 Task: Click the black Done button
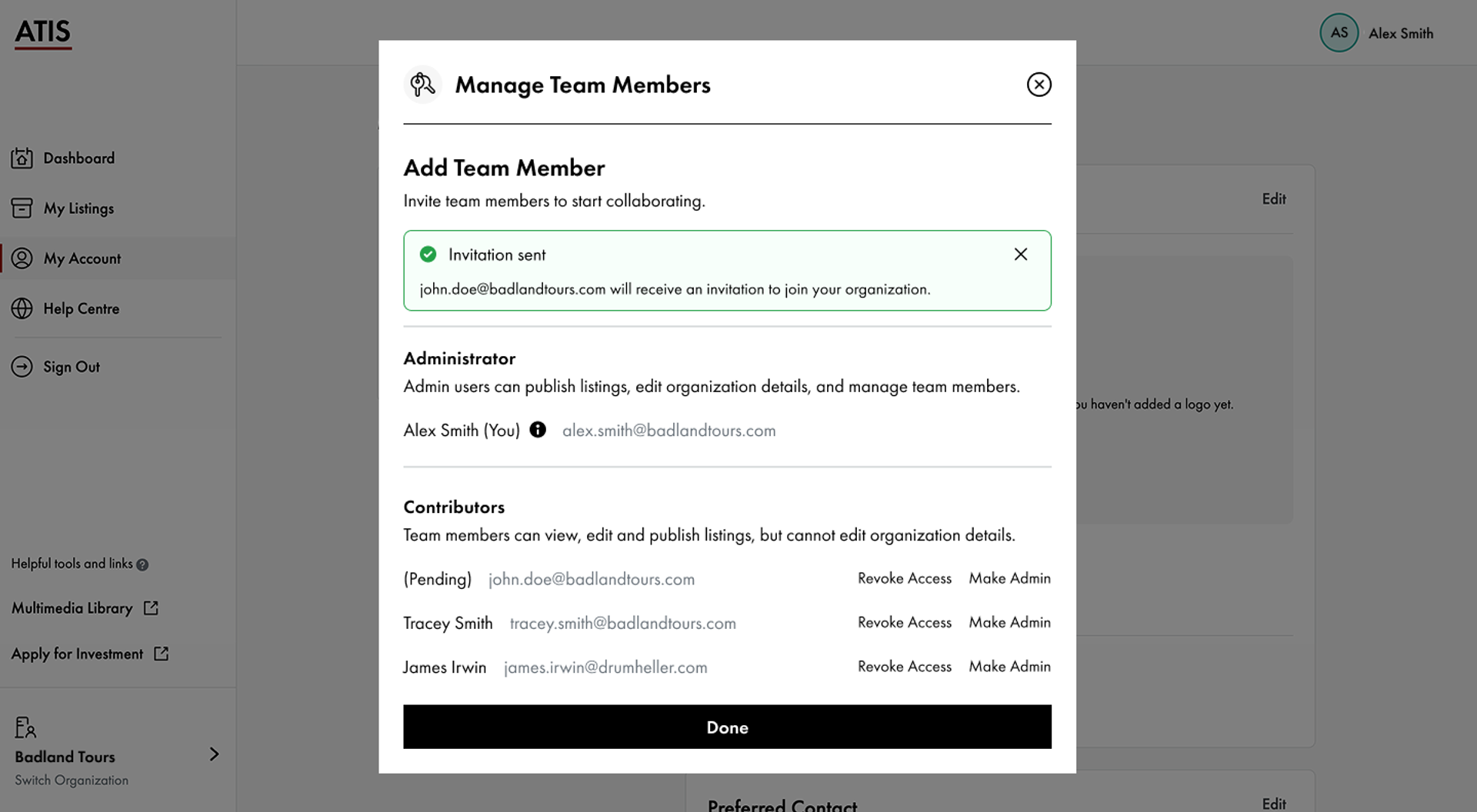[x=727, y=727]
